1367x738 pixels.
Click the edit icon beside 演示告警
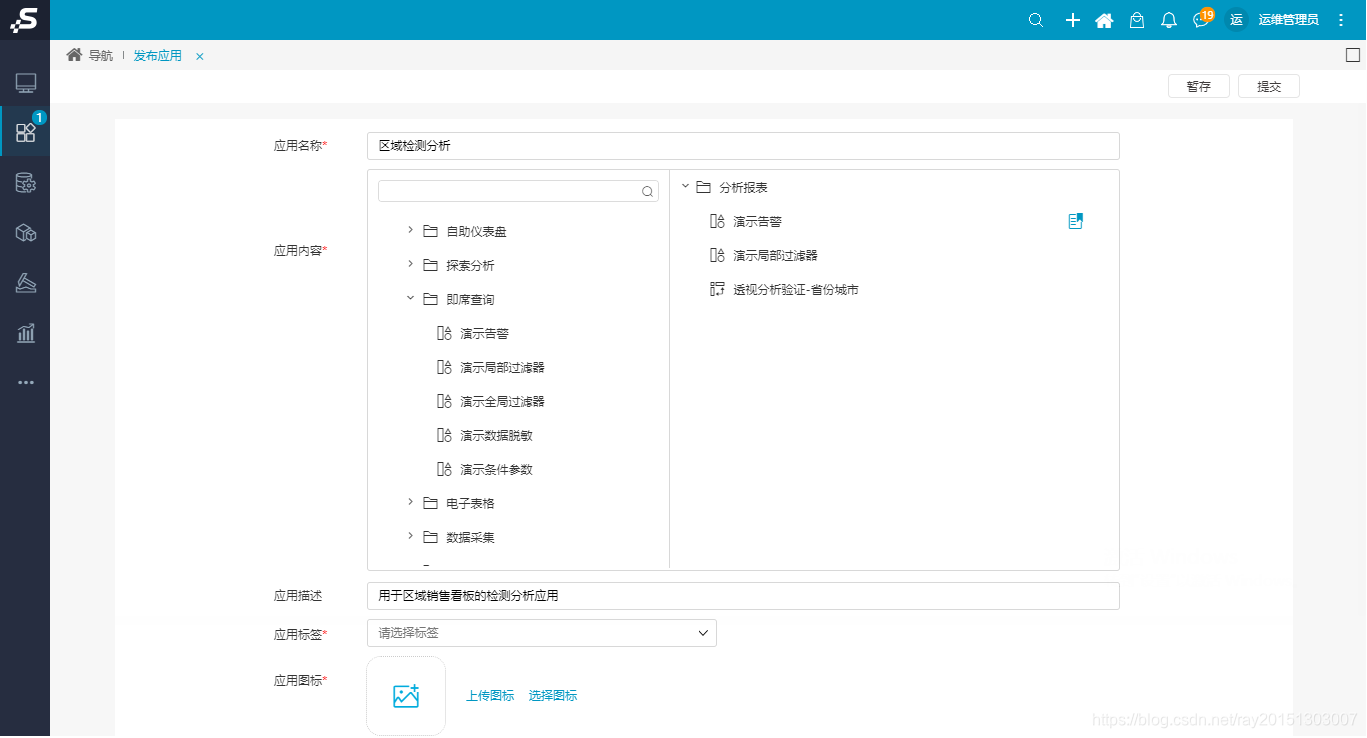[x=1076, y=221]
